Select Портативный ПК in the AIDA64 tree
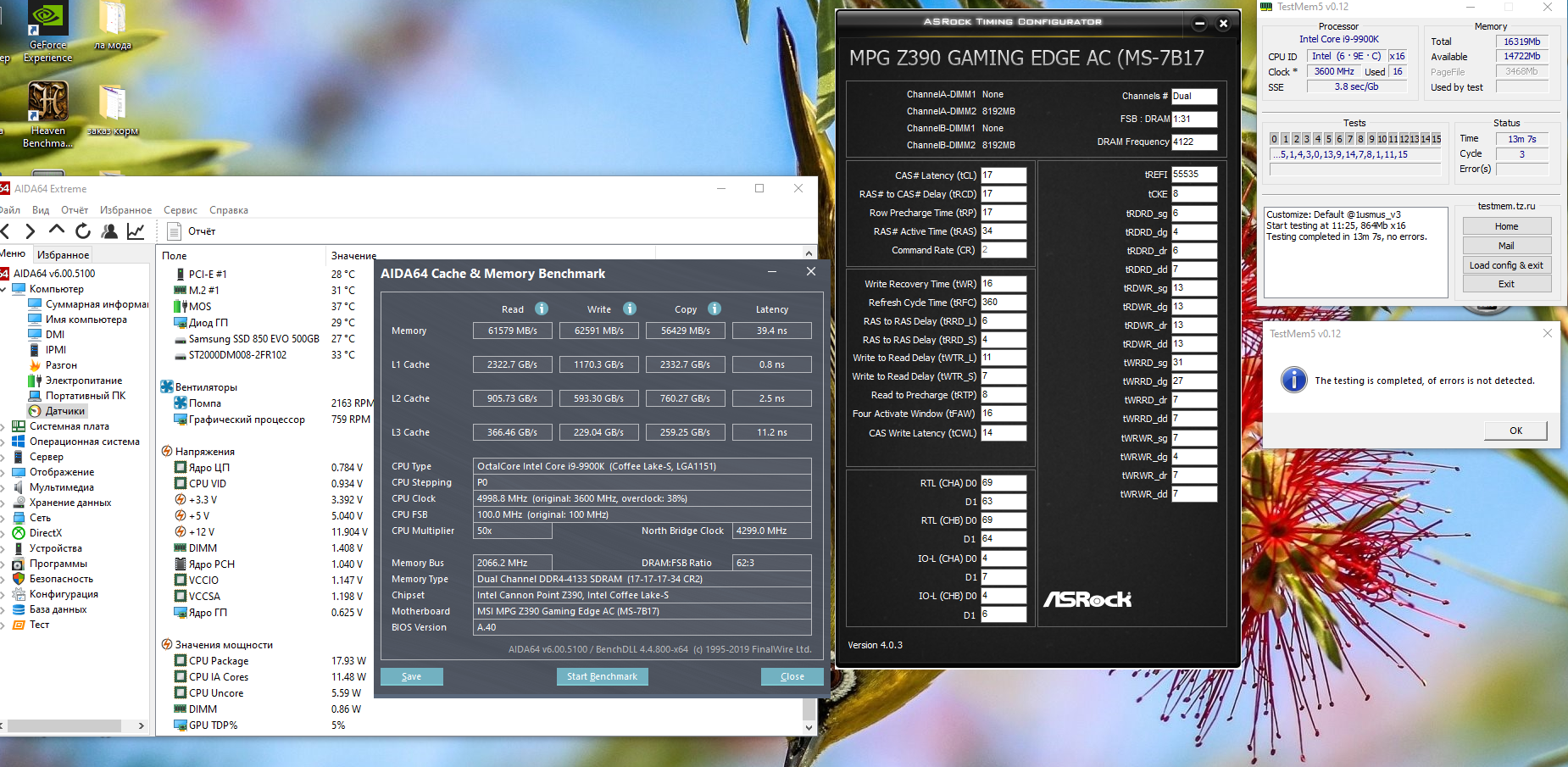This screenshot has height=767, width=1568. 77,396
